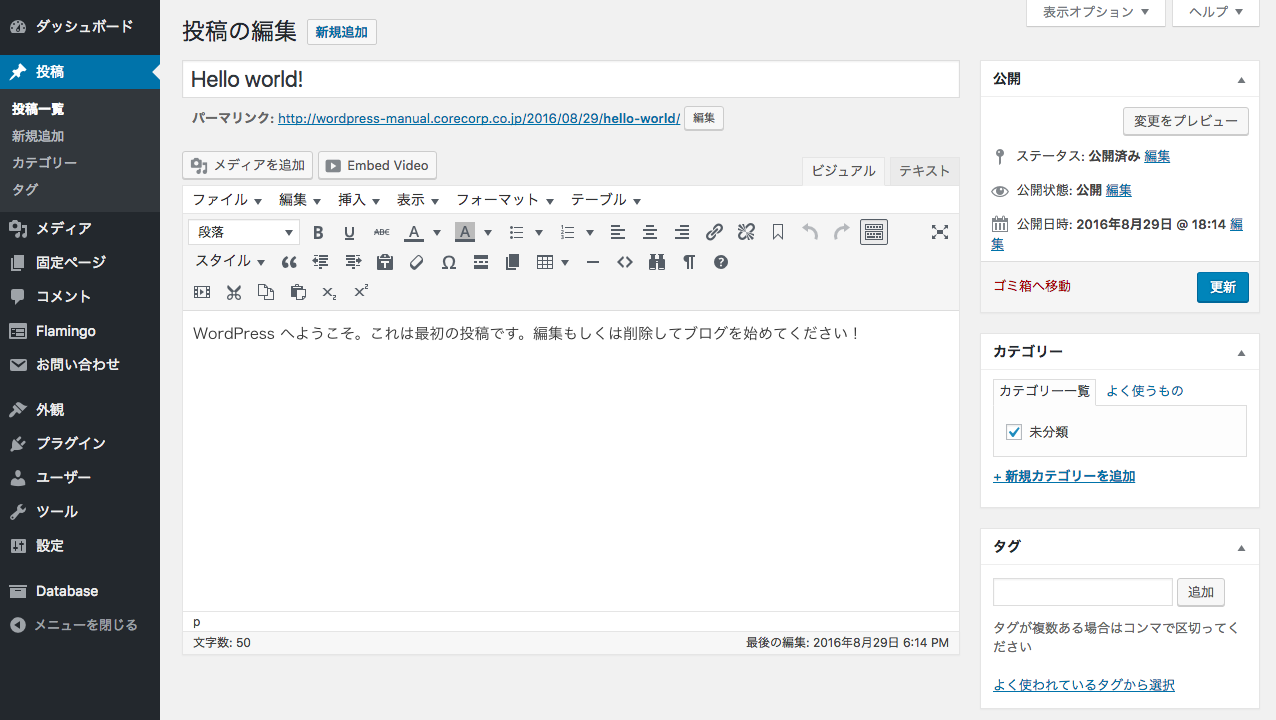Apply superscript formatting
The width and height of the screenshot is (1276, 720).
click(x=361, y=292)
